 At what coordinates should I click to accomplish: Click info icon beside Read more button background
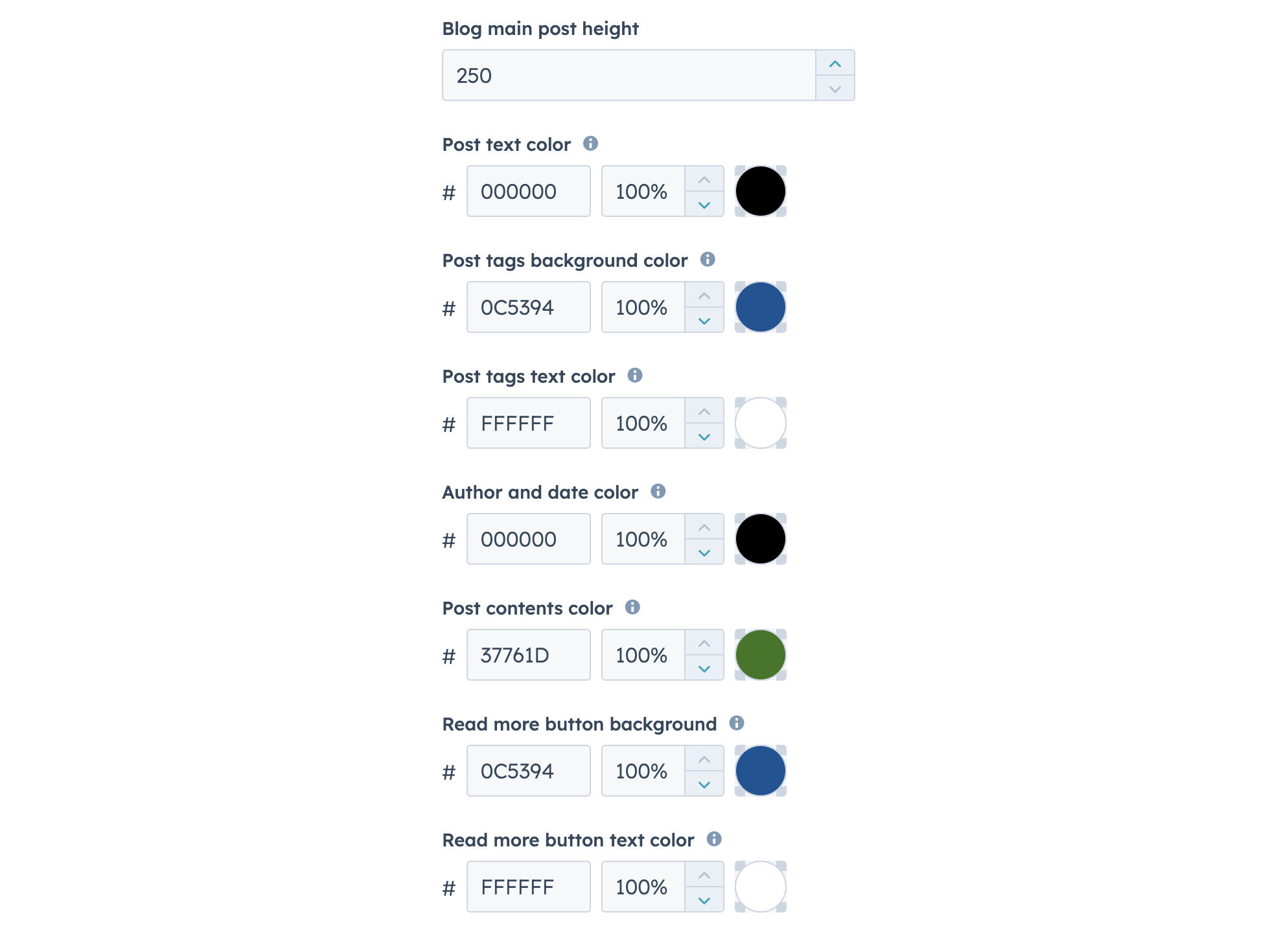point(737,723)
